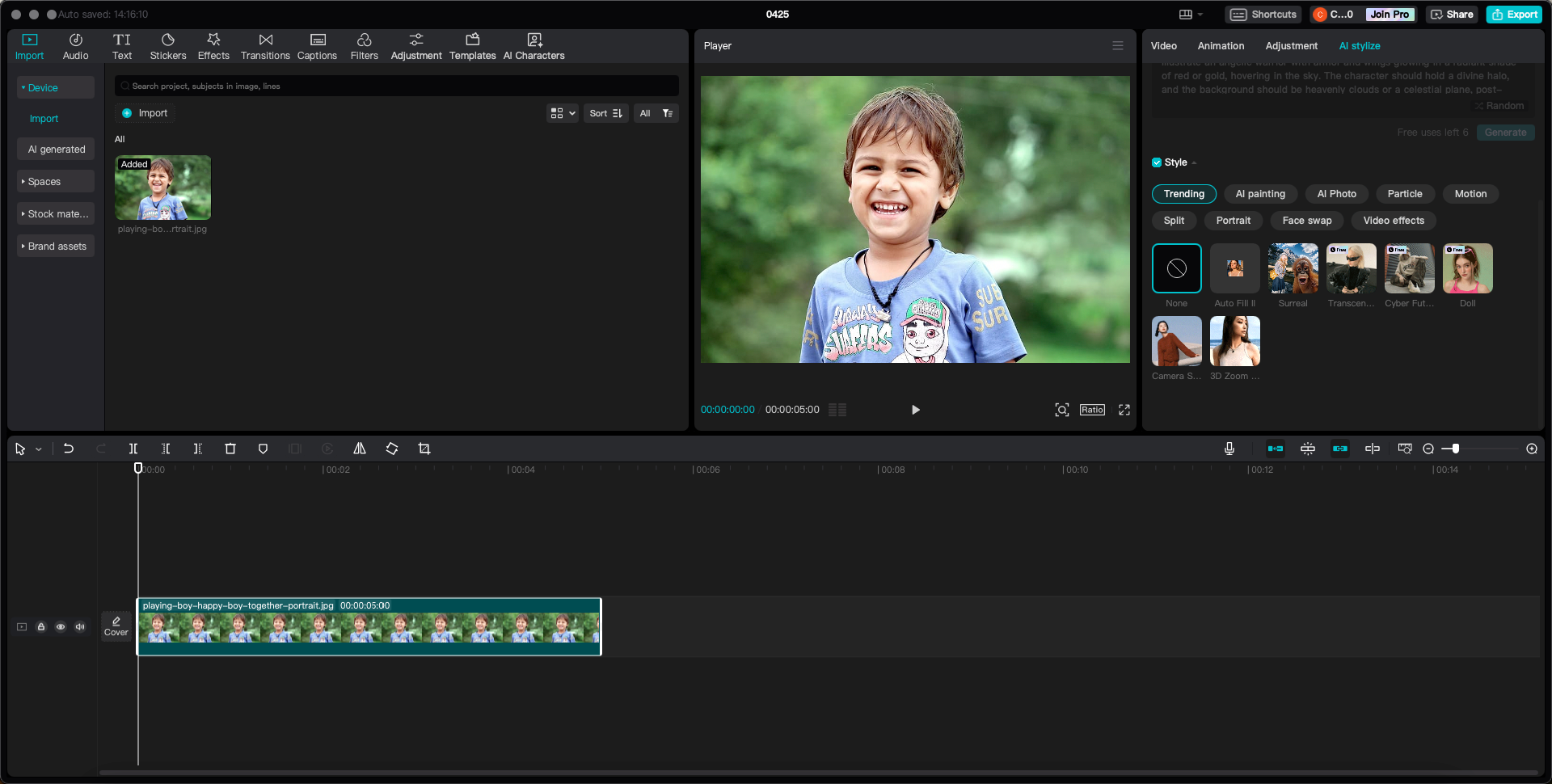The height and width of the screenshot is (784, 1552).
Task: Crop the clip with the crop tool
Action: coord(424,449)
